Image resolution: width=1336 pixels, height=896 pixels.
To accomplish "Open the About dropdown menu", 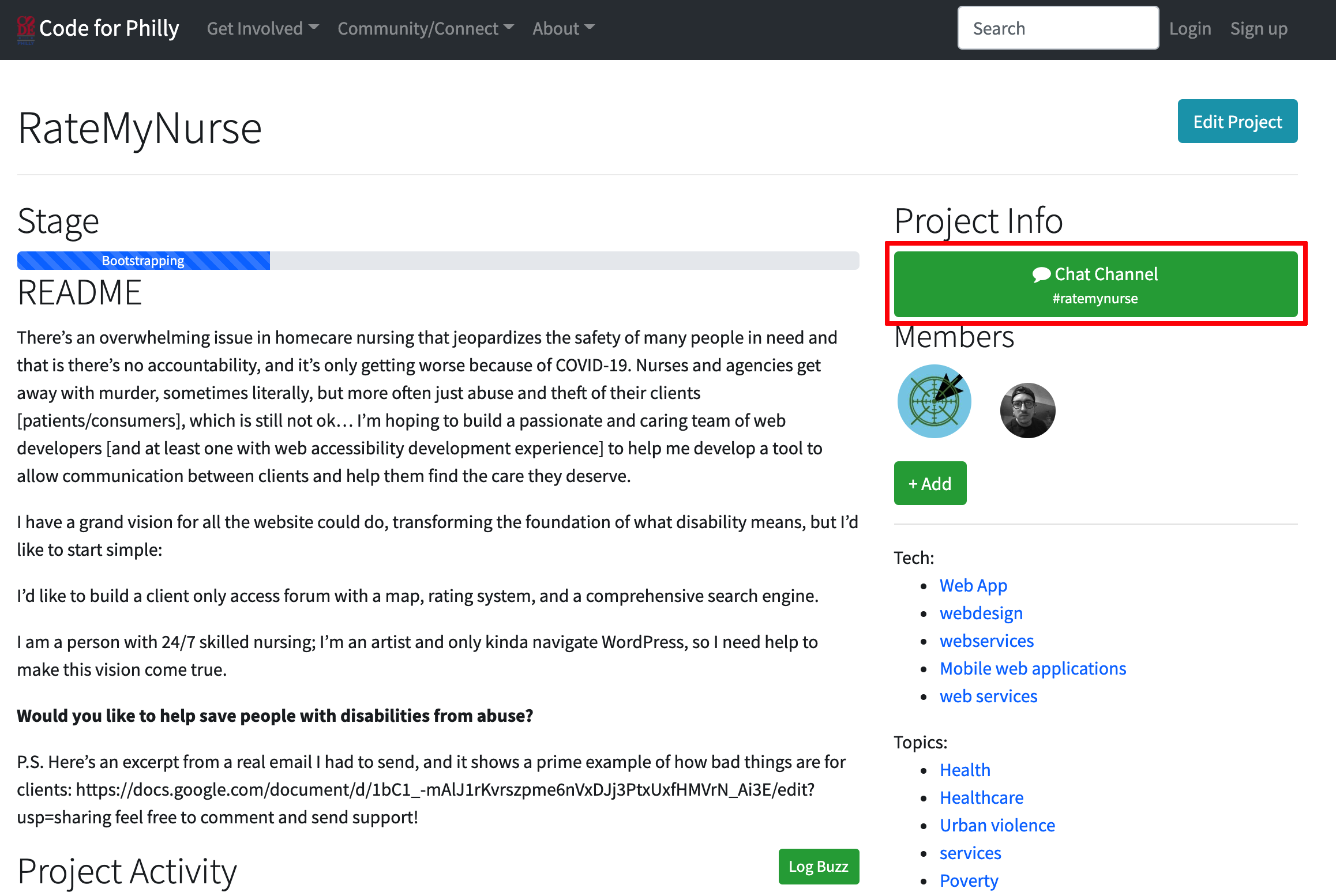I will tap(563, 28).
